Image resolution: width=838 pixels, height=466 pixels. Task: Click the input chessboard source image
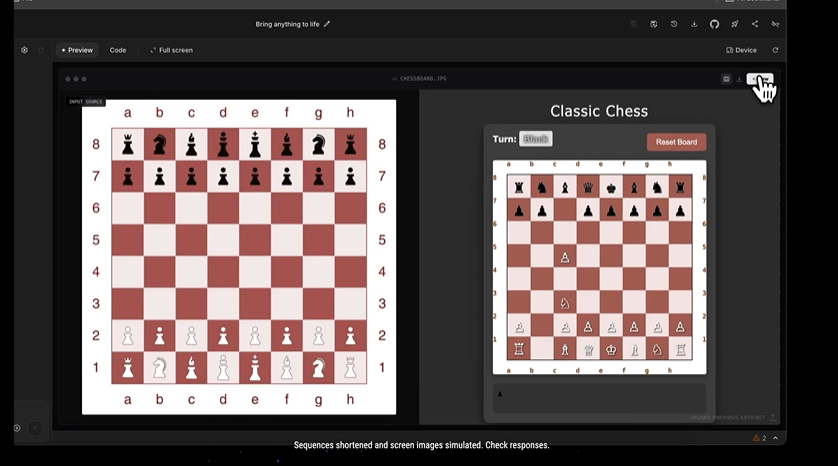coord(239,256)
